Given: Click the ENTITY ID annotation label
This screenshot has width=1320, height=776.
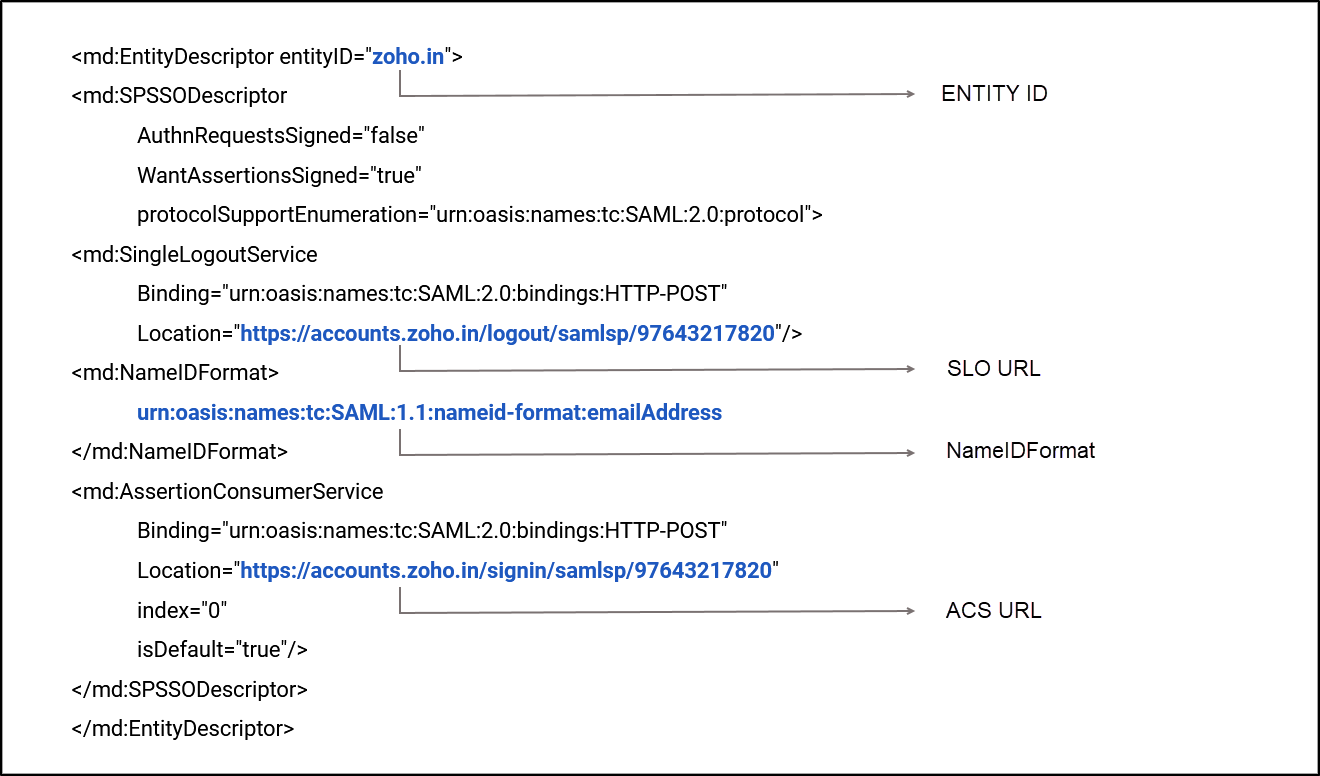Looking at the screenshot, I should pyautogui.click(x=994, y=95).
